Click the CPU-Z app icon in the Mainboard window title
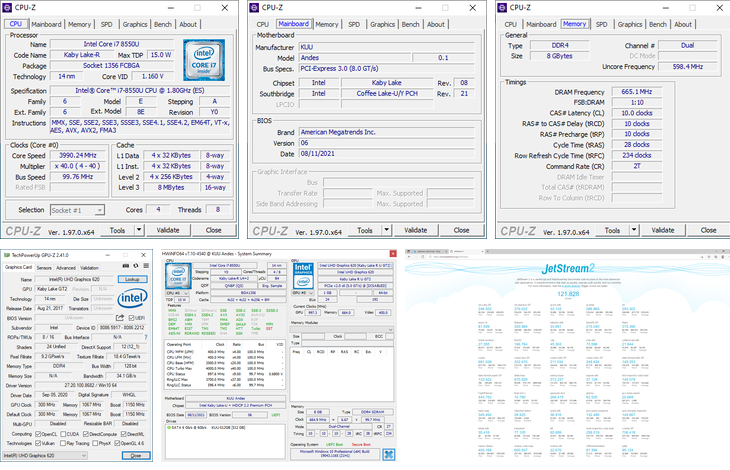Image resolution: width=730 pixels, height=470 pixels. [x=254, y=7]
